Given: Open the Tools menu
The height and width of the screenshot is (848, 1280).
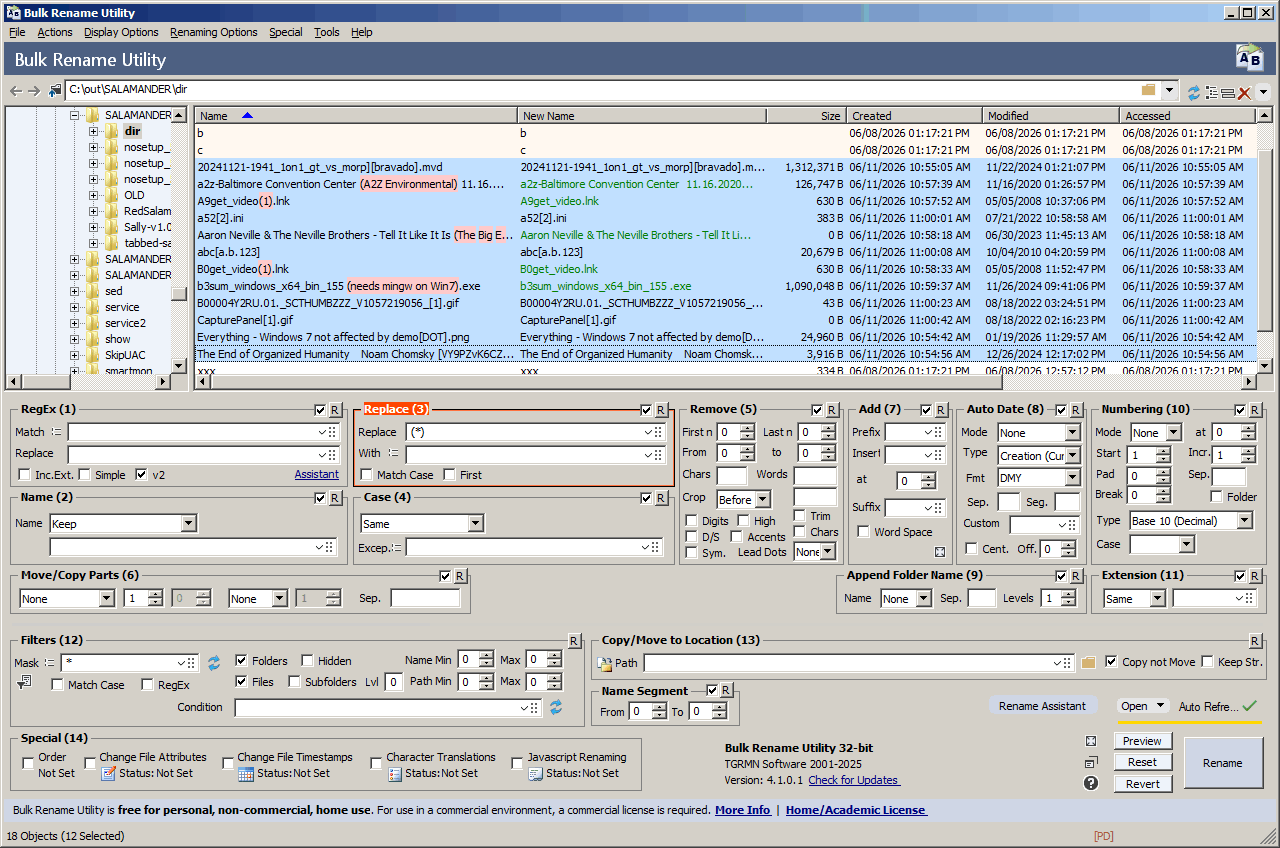Looking at the screenshot, I should click(327, 32).
